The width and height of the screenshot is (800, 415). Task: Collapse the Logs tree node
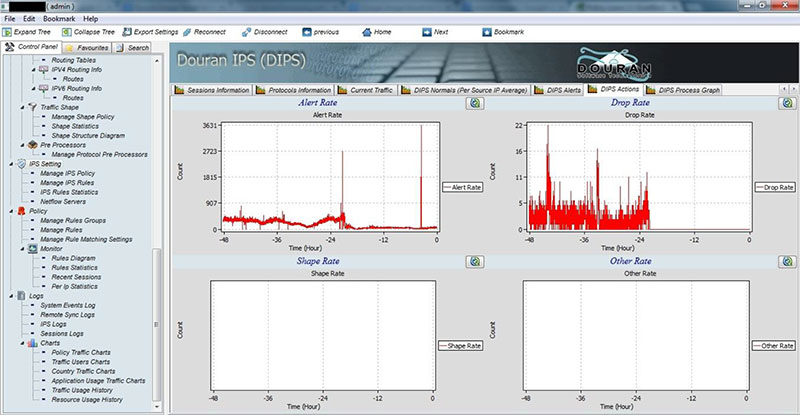point(11,296)
